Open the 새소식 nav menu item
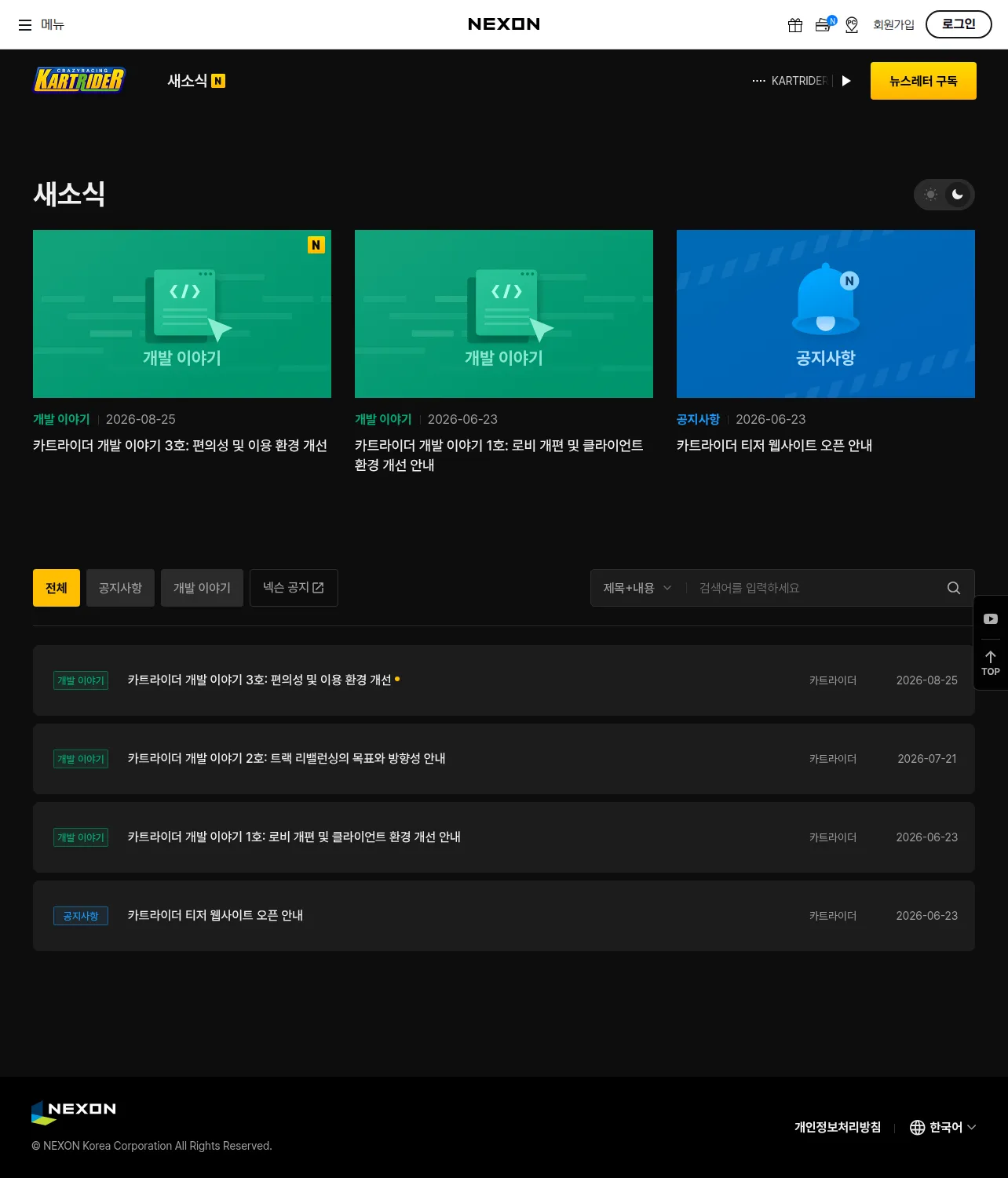 (188, 81)
